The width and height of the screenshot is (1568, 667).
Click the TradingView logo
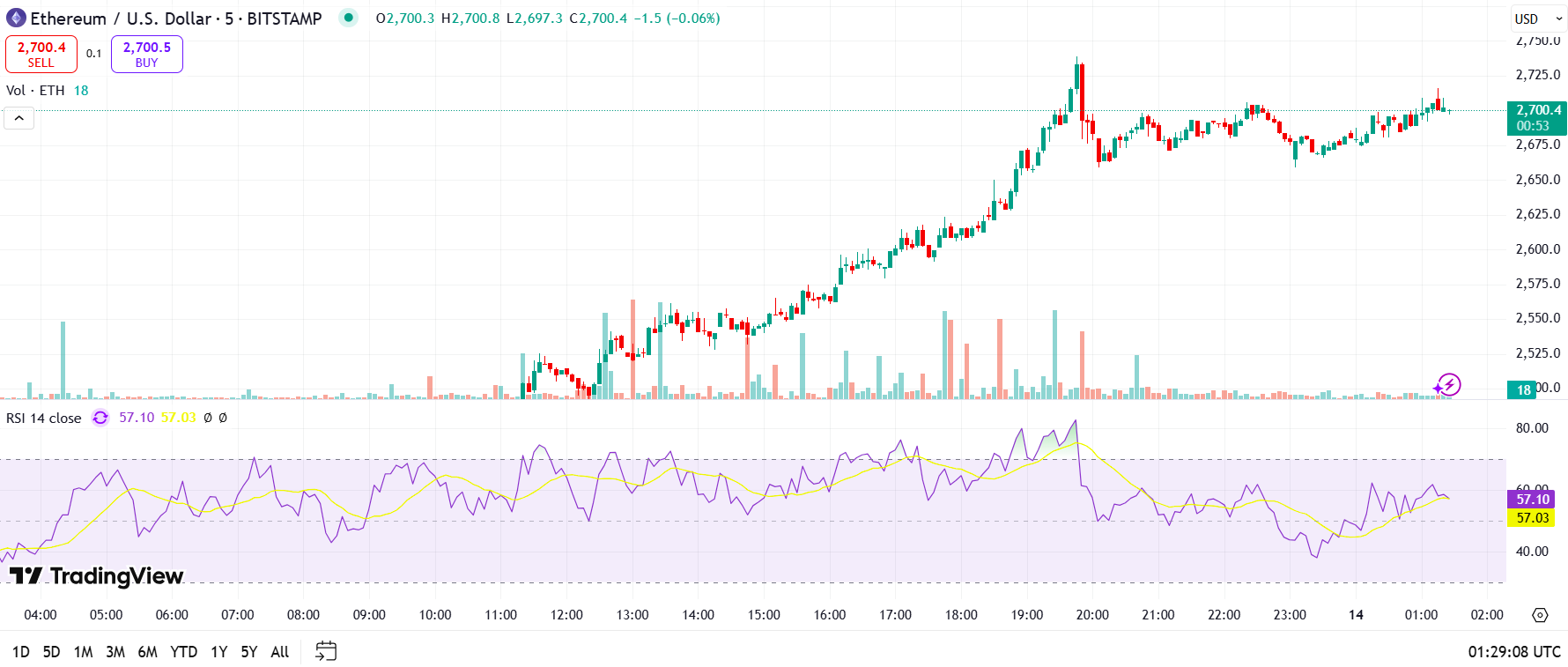click(x=97, y=576)
